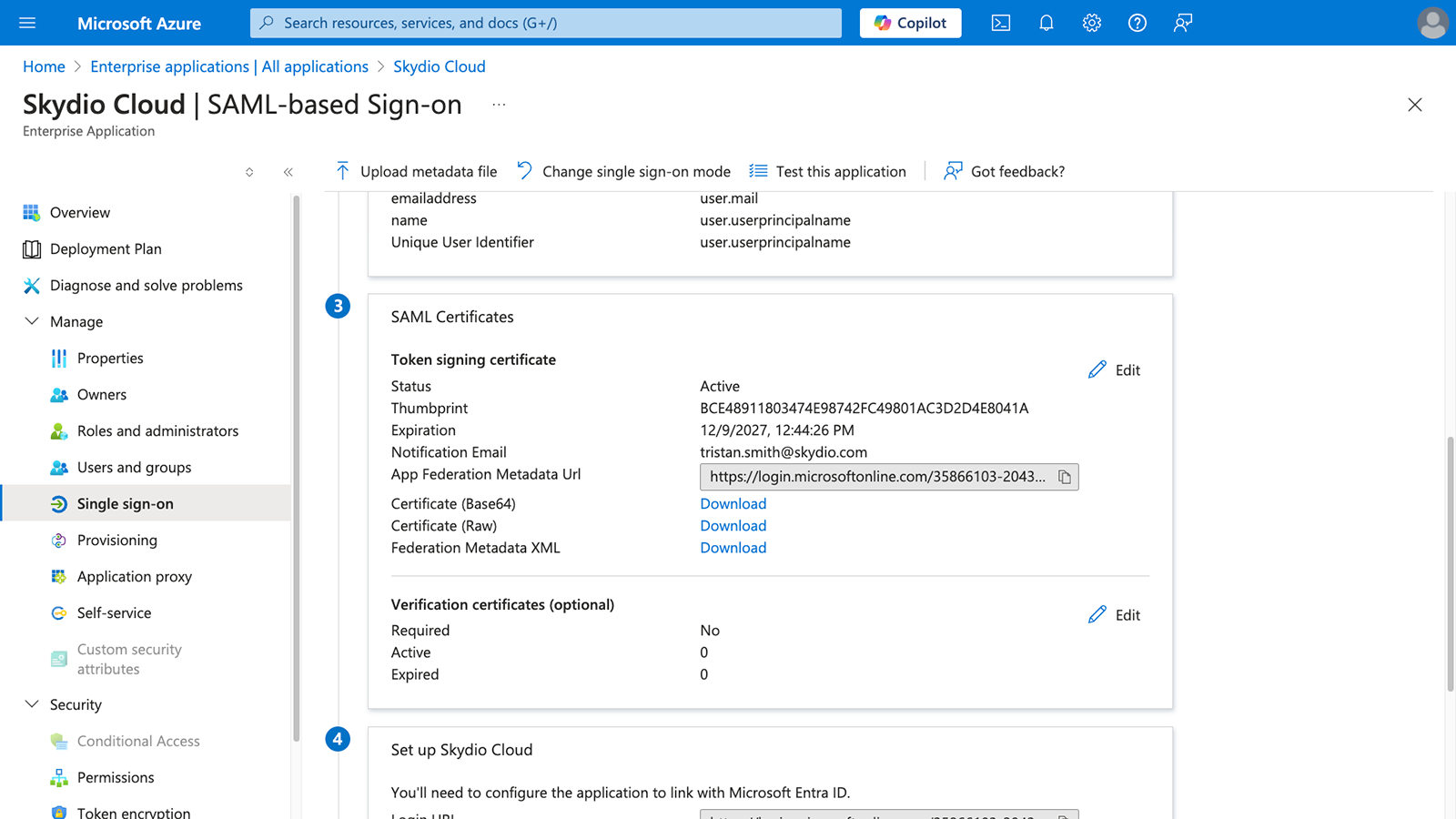The height and width of the screenshot is (819, 1456).
Task: Open Enterprise applications | All applications breadcrumb
Action: 229,66
